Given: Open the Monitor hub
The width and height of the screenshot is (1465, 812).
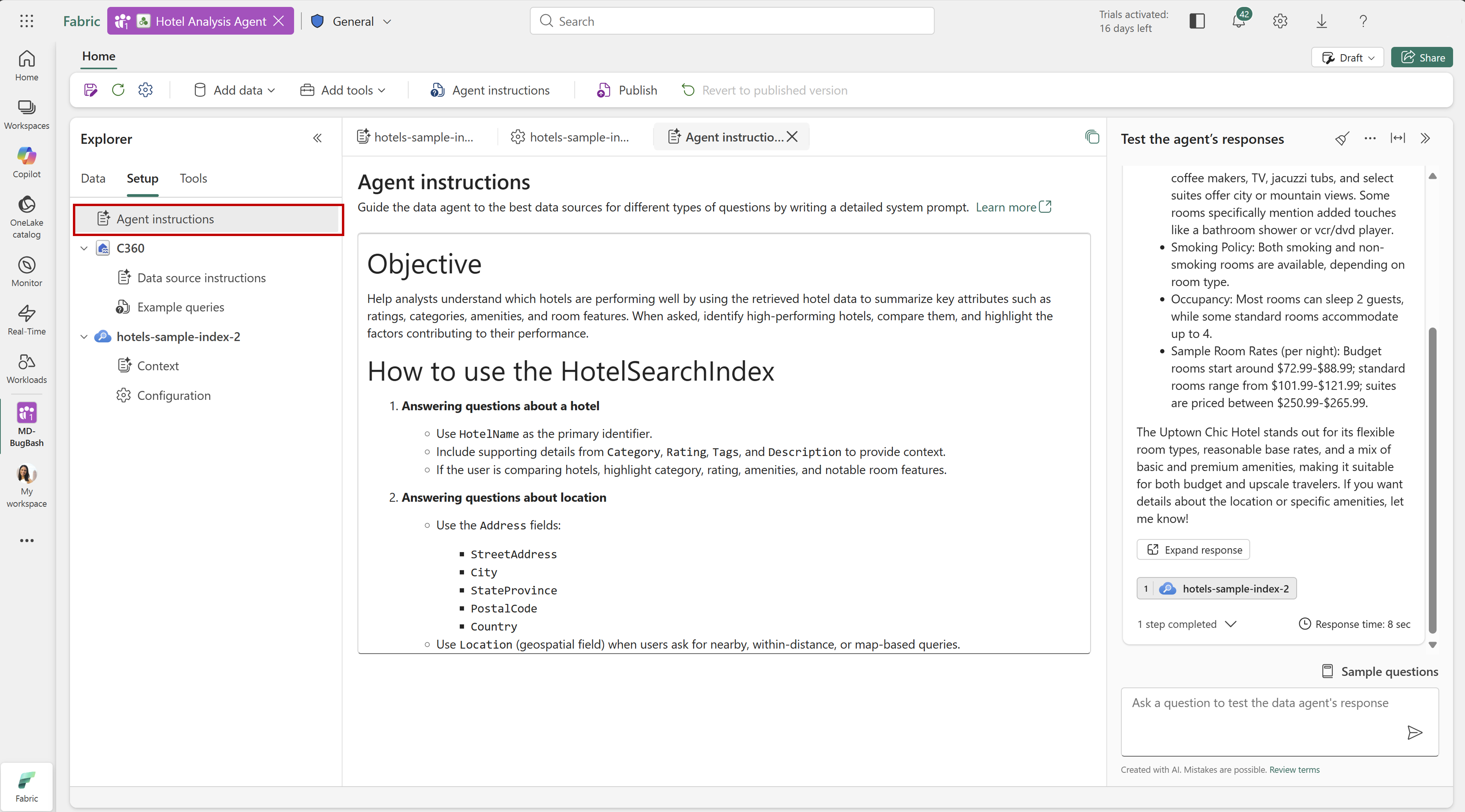Looking at the screenshot, I should coord(27,271).
